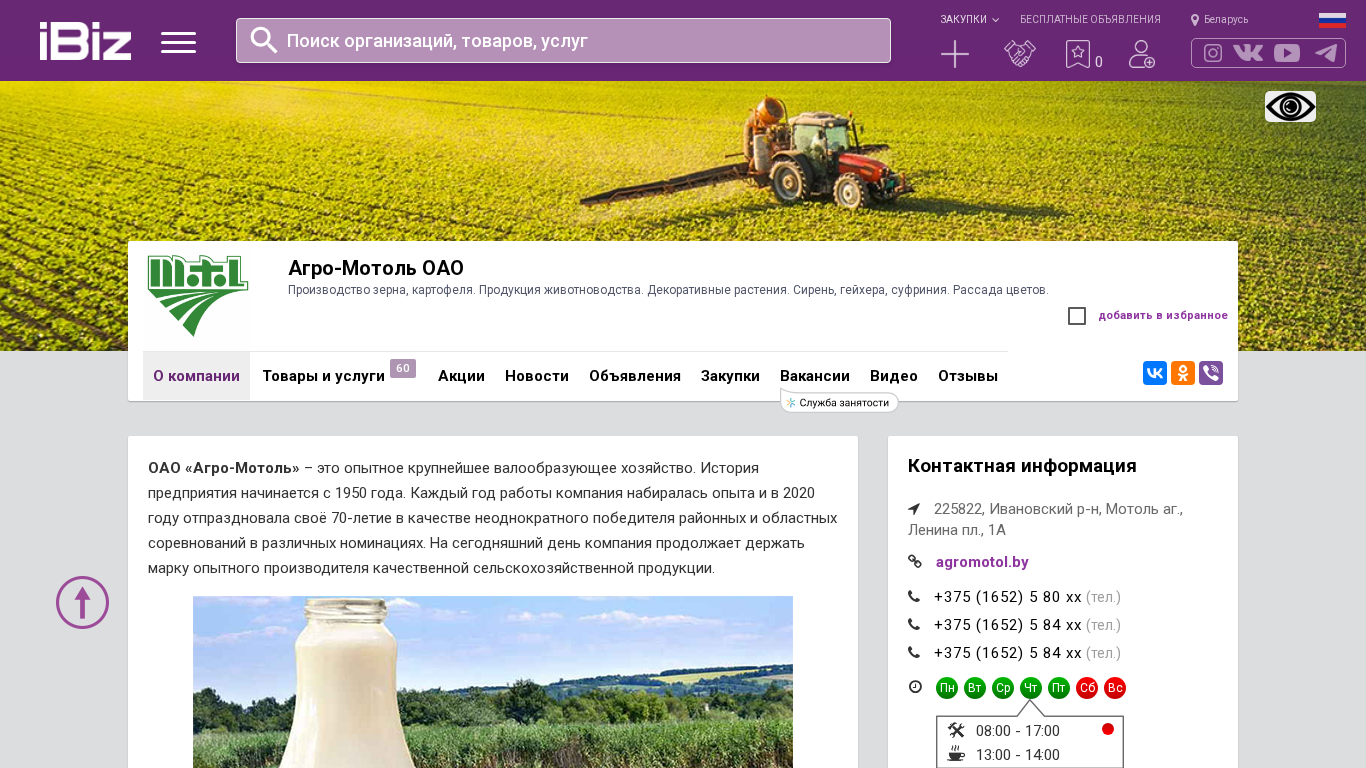Screen dimensions: 1366x768
Task: Share via orange Odnoklassniki button
Action: click(1183, 373)
